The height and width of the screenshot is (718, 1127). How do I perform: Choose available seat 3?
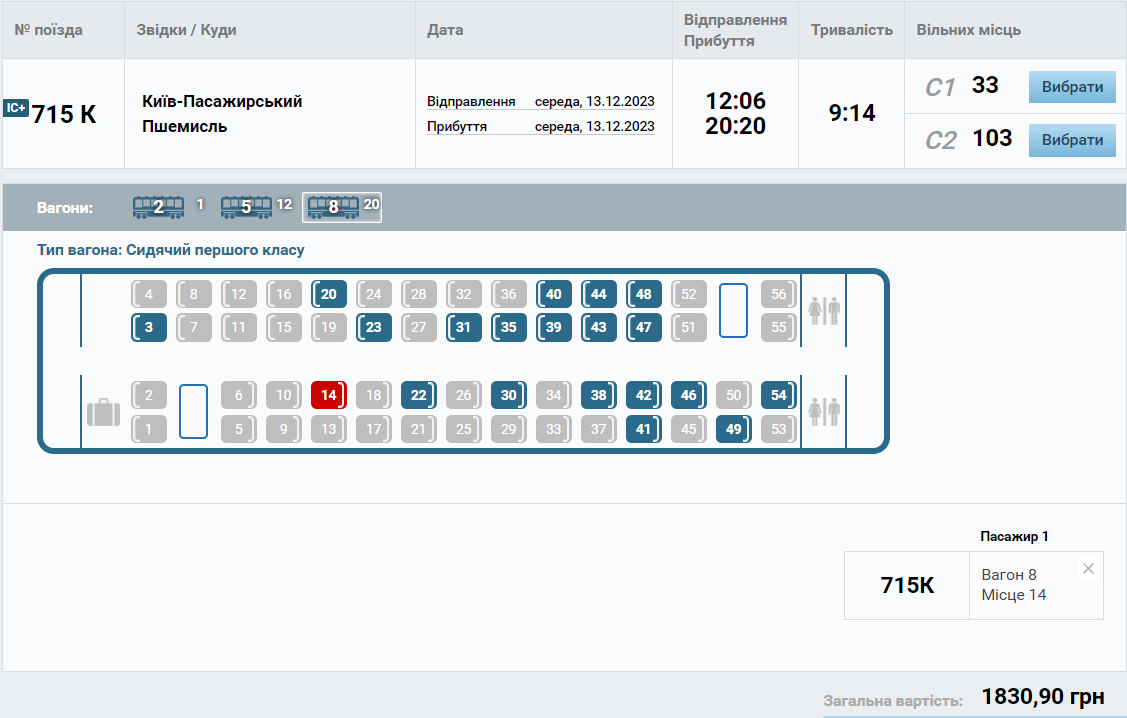pyautogui.click(x=149, y=327)
